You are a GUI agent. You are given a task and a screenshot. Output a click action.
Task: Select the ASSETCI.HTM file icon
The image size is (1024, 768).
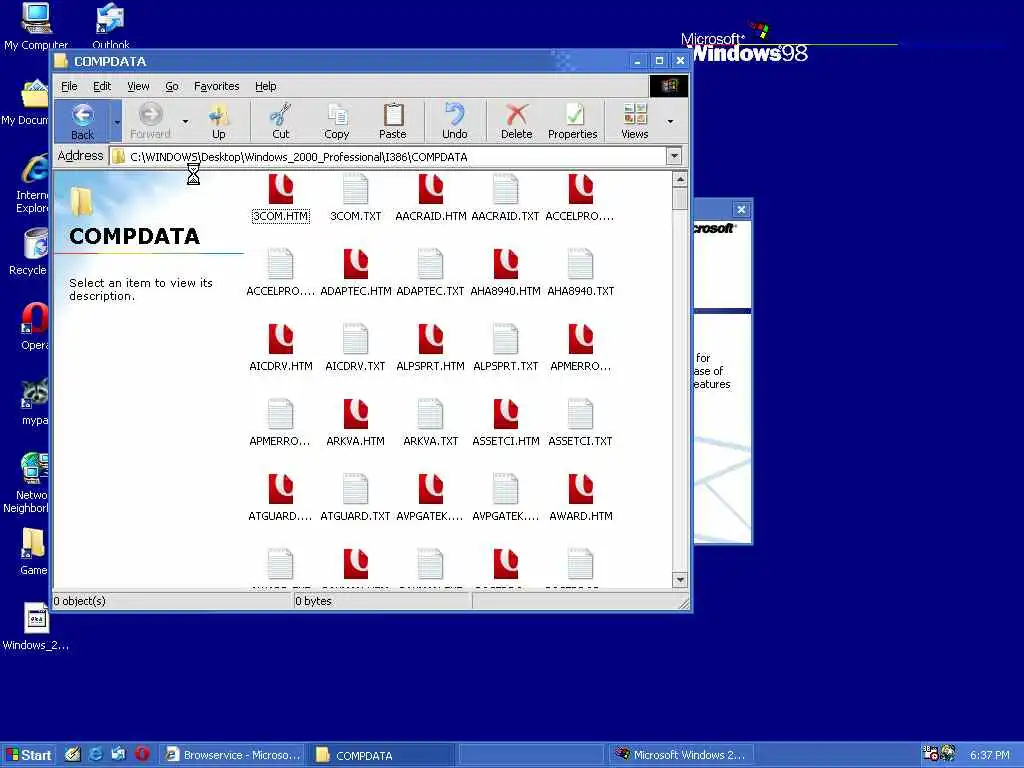[x=505, y=414]
